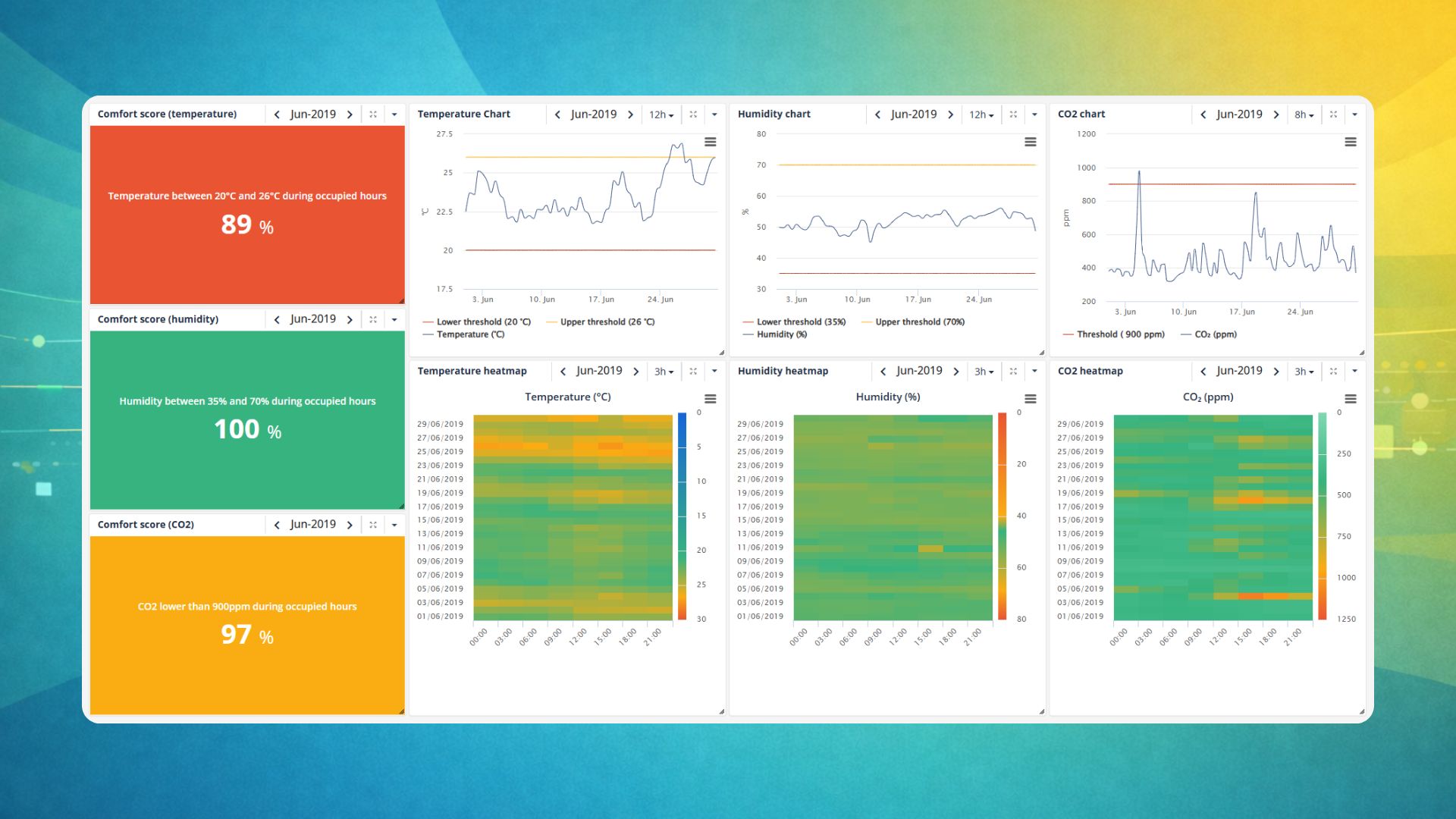Screen dimensions: 1456x819
Task: Open CO2 chart hamburger export menu
Action: tap(1351, 142)
